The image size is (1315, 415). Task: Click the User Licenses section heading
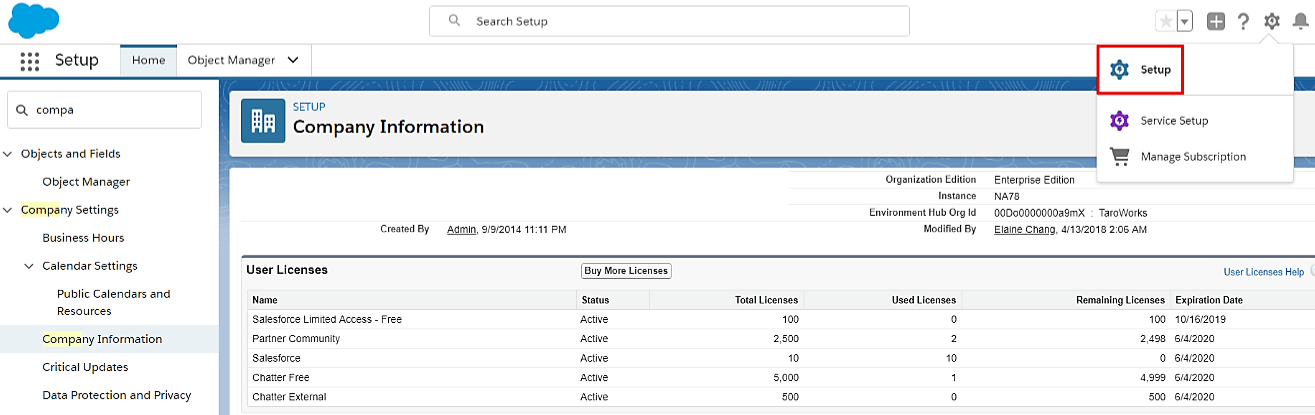(x=287, y=270)
